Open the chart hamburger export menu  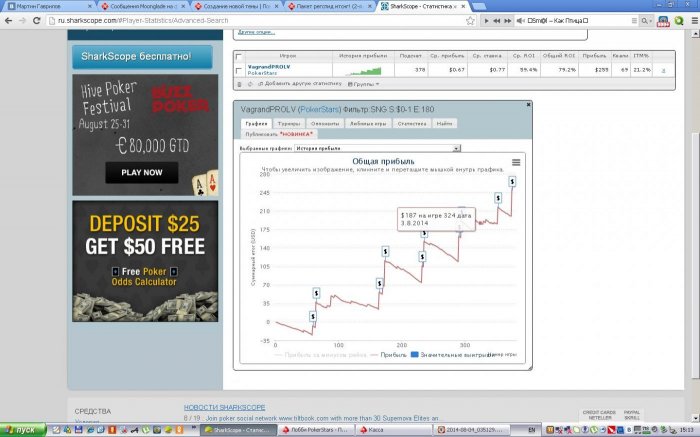(516, 162)
